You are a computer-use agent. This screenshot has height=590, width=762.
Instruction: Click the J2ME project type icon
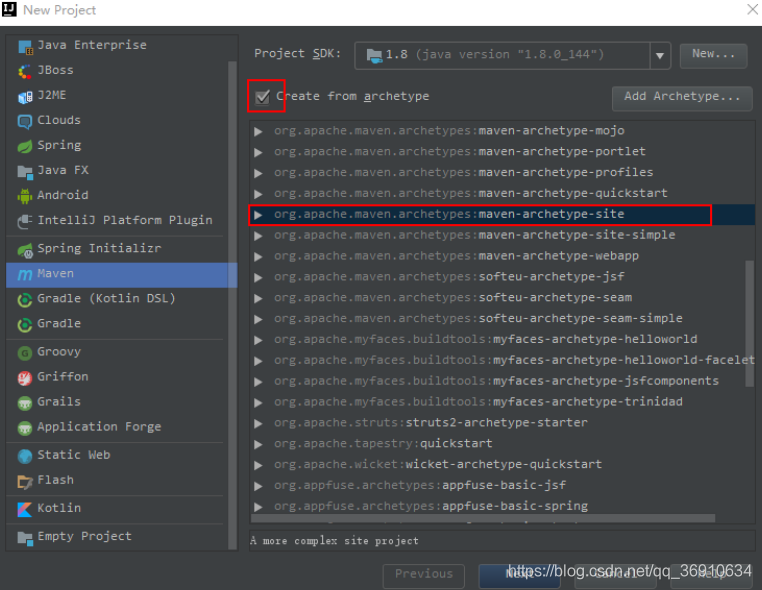click(25, 96)
